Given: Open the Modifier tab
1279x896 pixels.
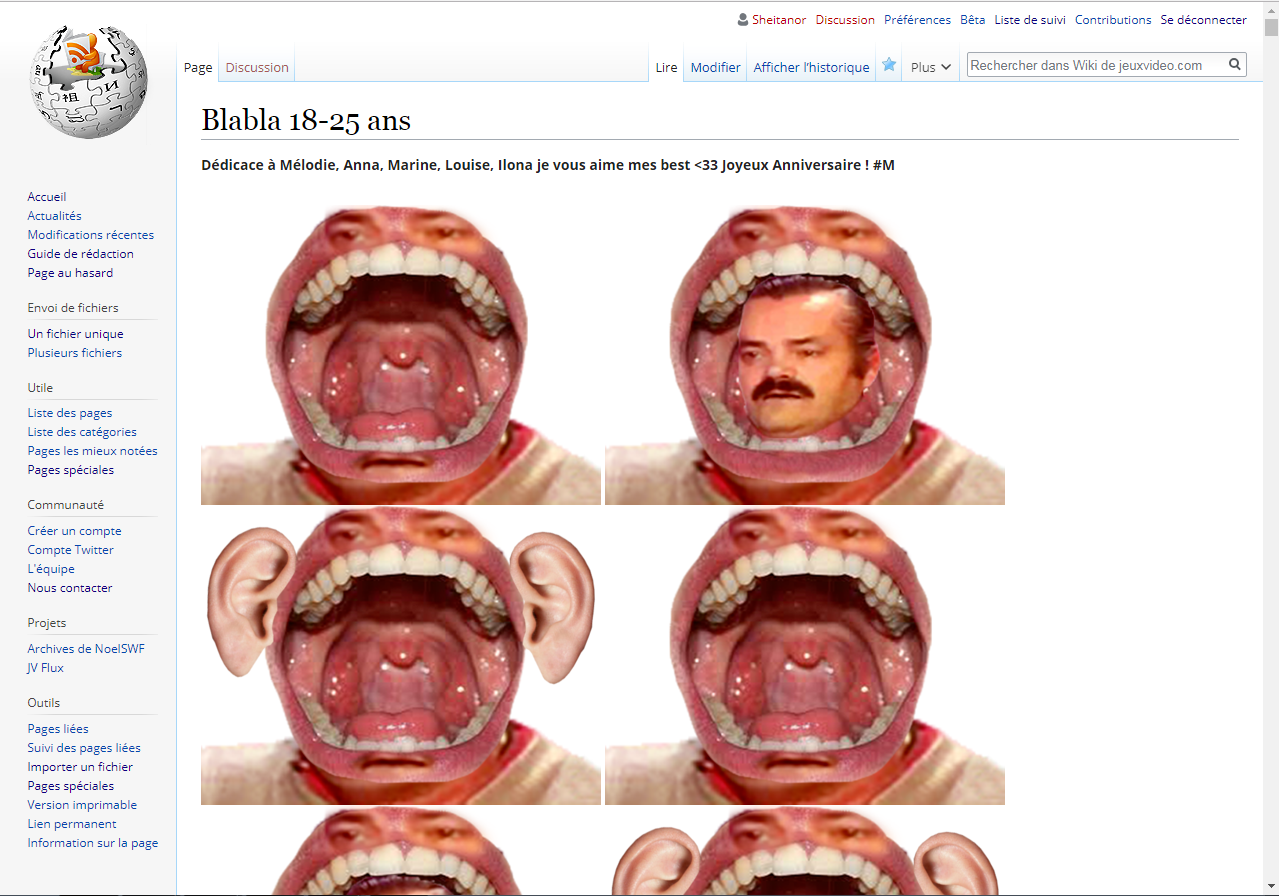Looking at the screenshot, I should pos(716,68).
